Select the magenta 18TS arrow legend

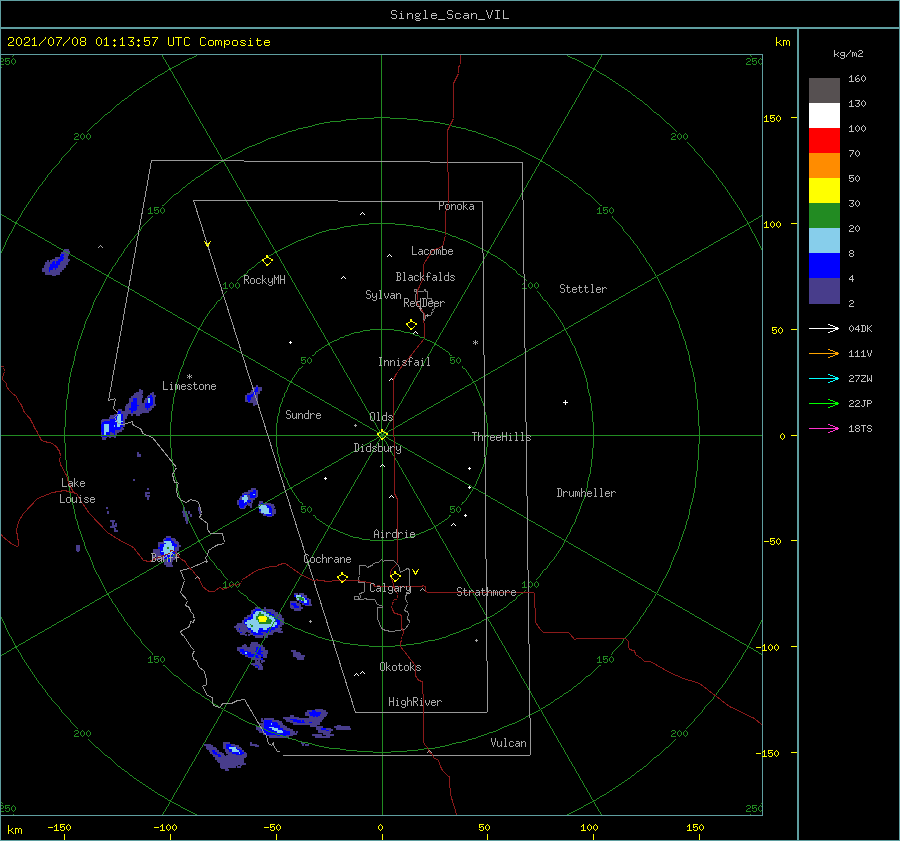824,428
